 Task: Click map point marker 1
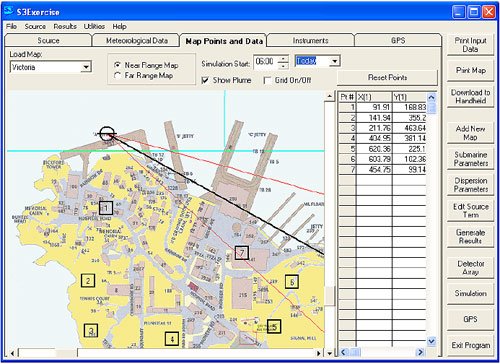pyautogui.click(x=106, y=208)
